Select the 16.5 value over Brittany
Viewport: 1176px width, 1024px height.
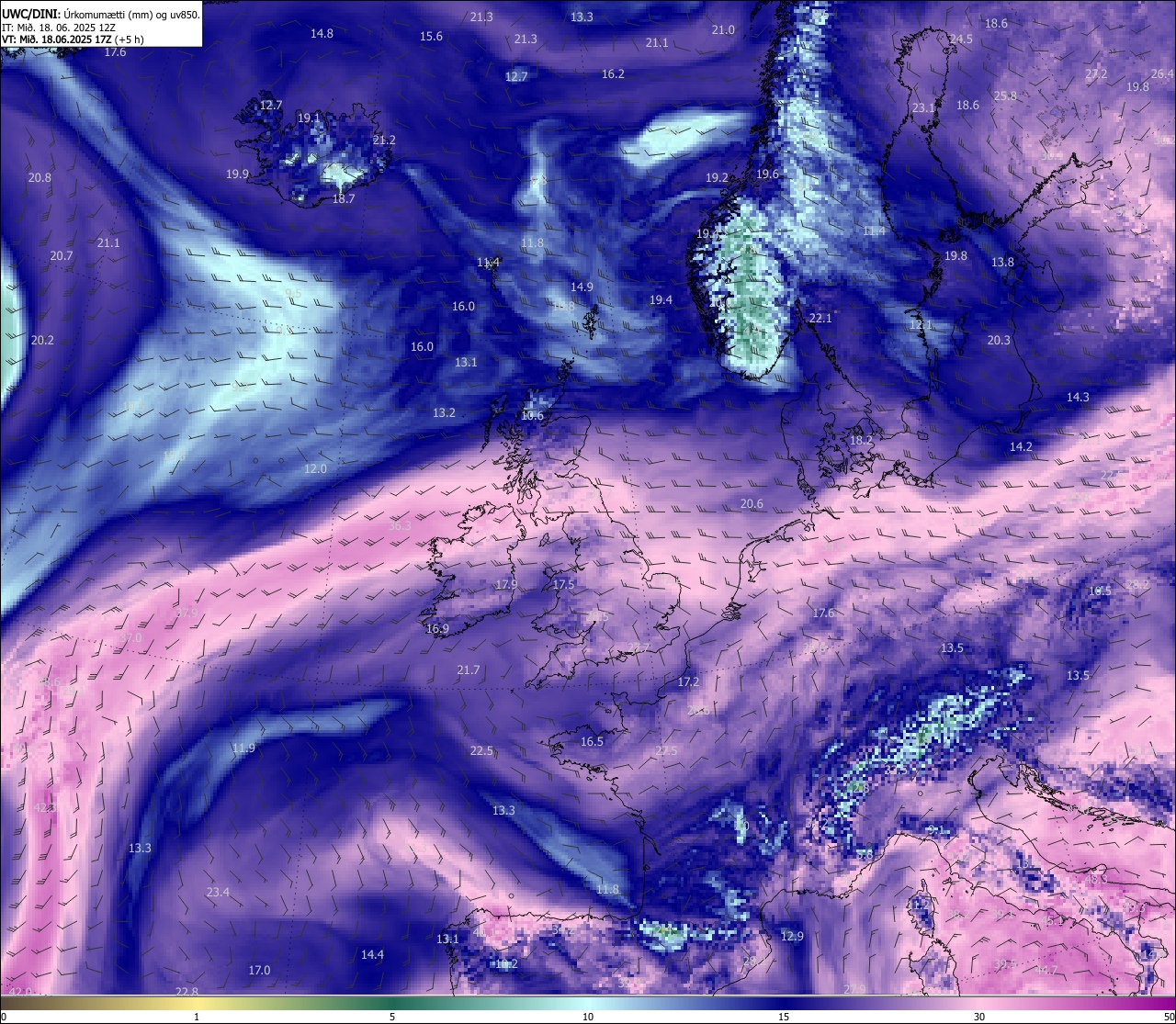click(592, 741)
